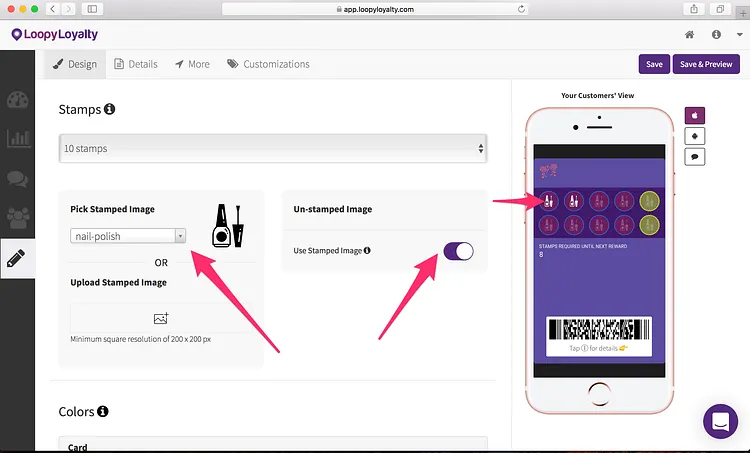Click the LoopyLoyalty logo
The height and width of the screenshot is (453, 750).
pos(55,34)
